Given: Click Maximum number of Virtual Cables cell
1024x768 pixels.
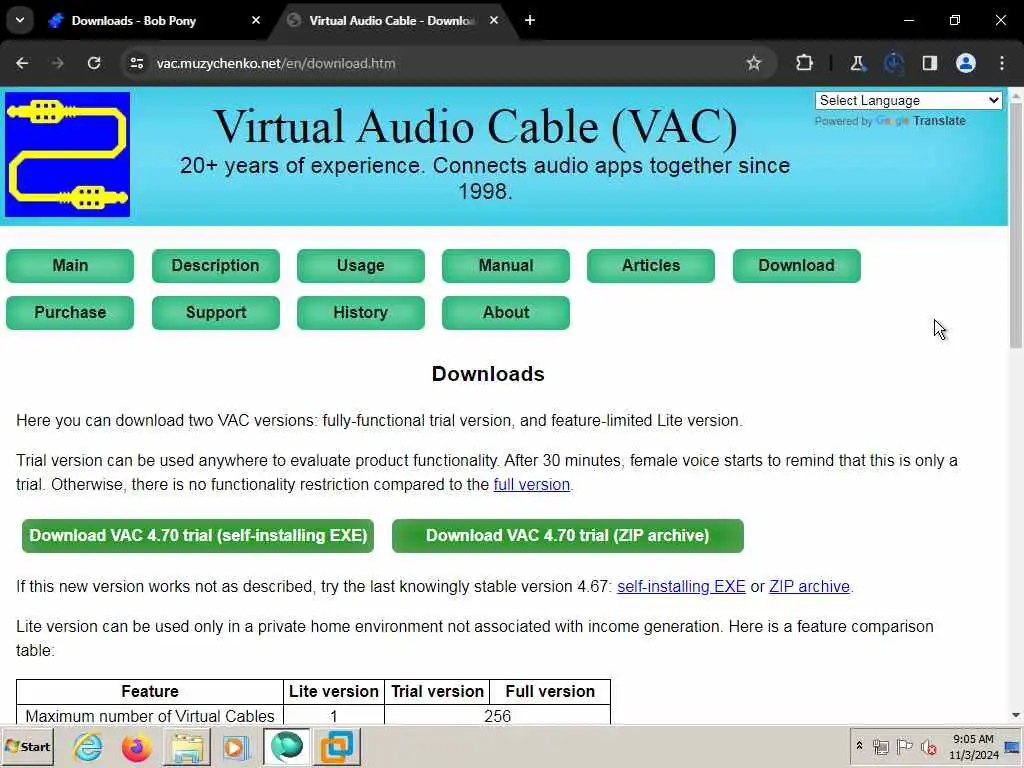Looking at the screenshot, I should pyautogui.click(x=150, y=716).
